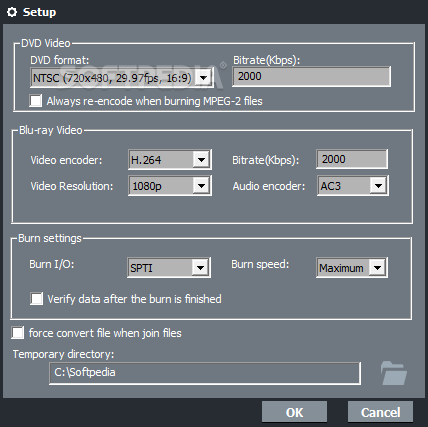Image resolution: width=428 pixels, height=427 pixels.
Task: Click the Blu-ray Video group title
Action: click(x=51, y=130)
